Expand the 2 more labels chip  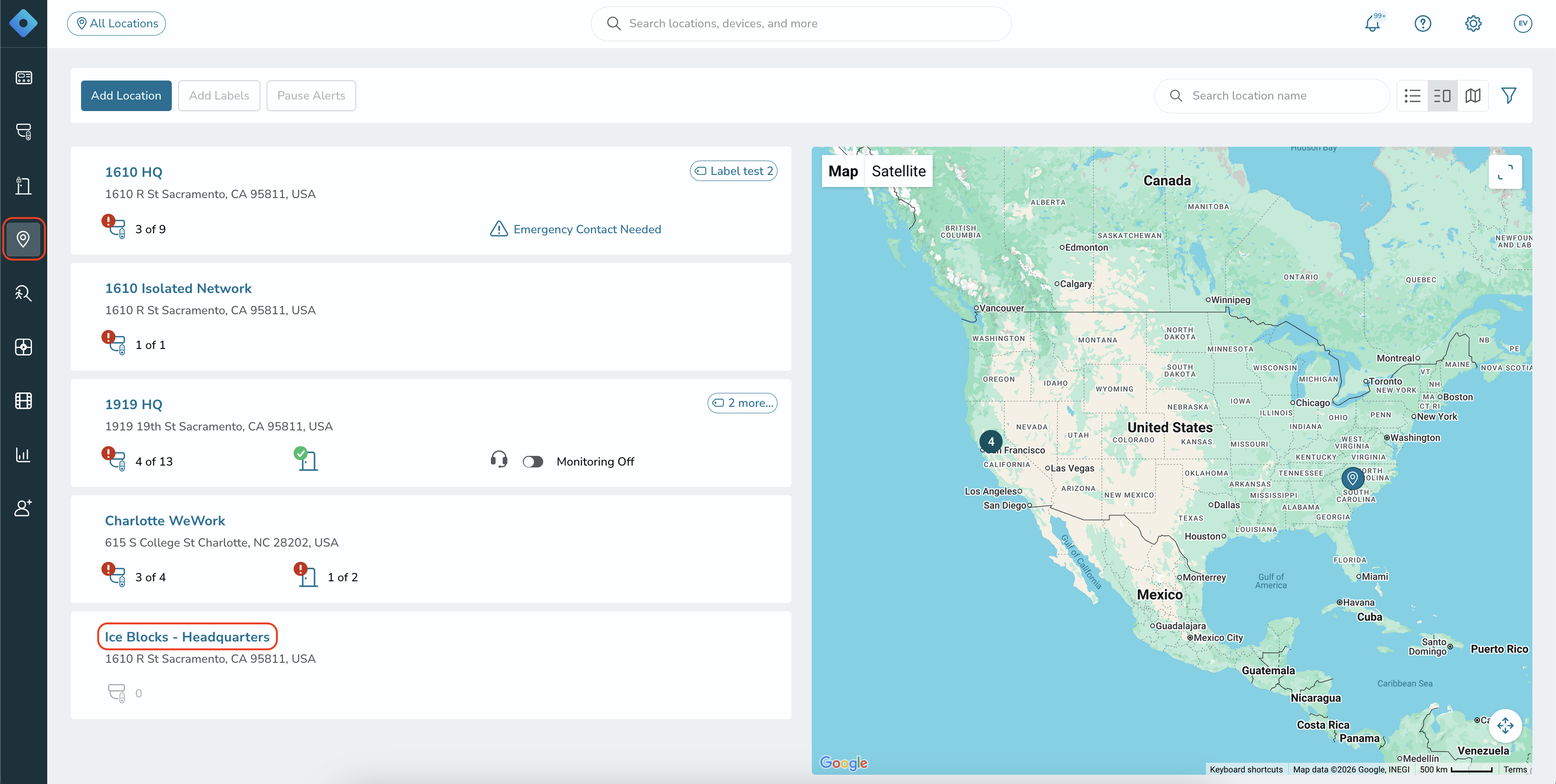pyautogui.click(x=742, y=403)
